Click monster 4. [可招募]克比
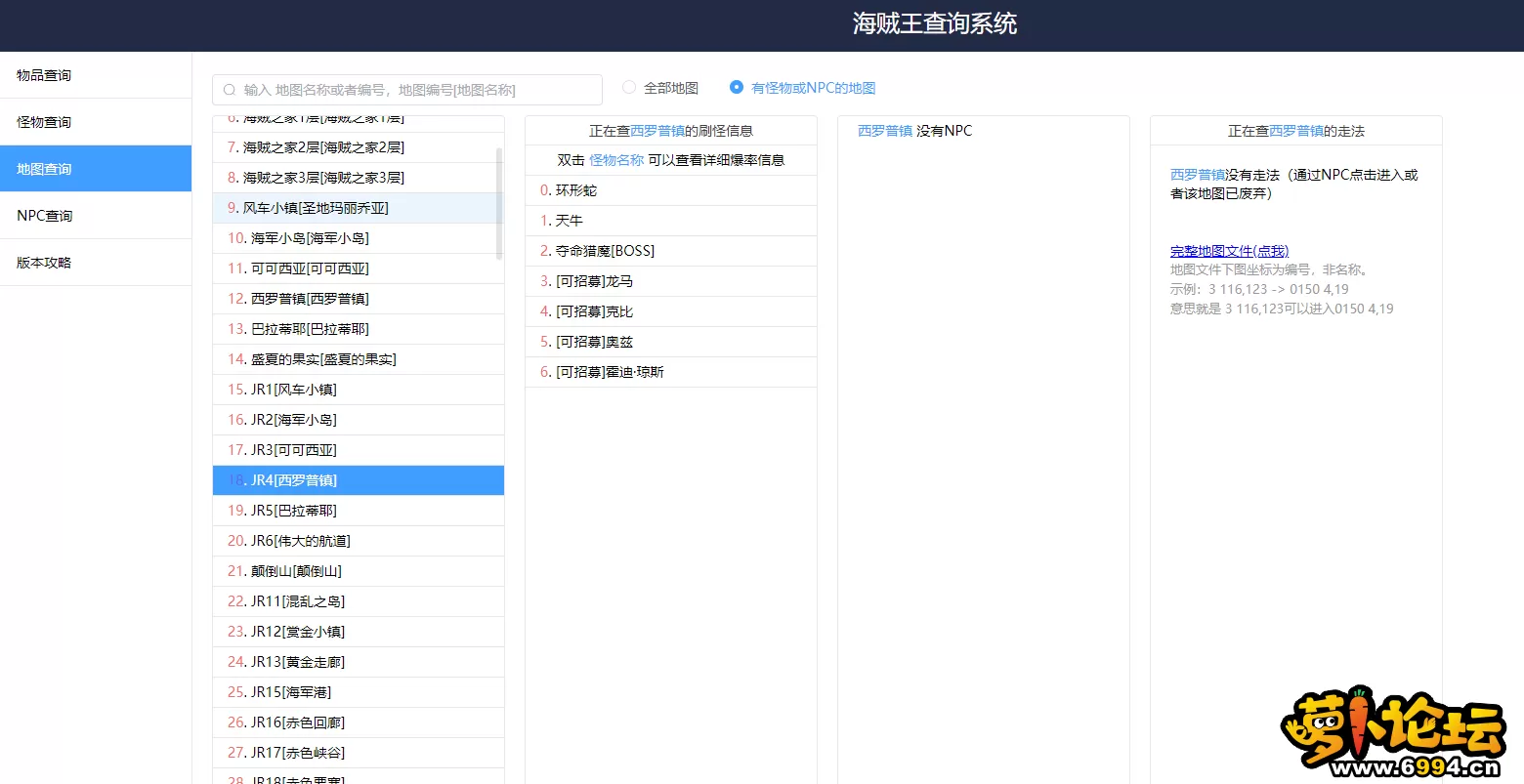This screenshot has width=1524, height=784. pyautogui.click(x=671, y=311)
